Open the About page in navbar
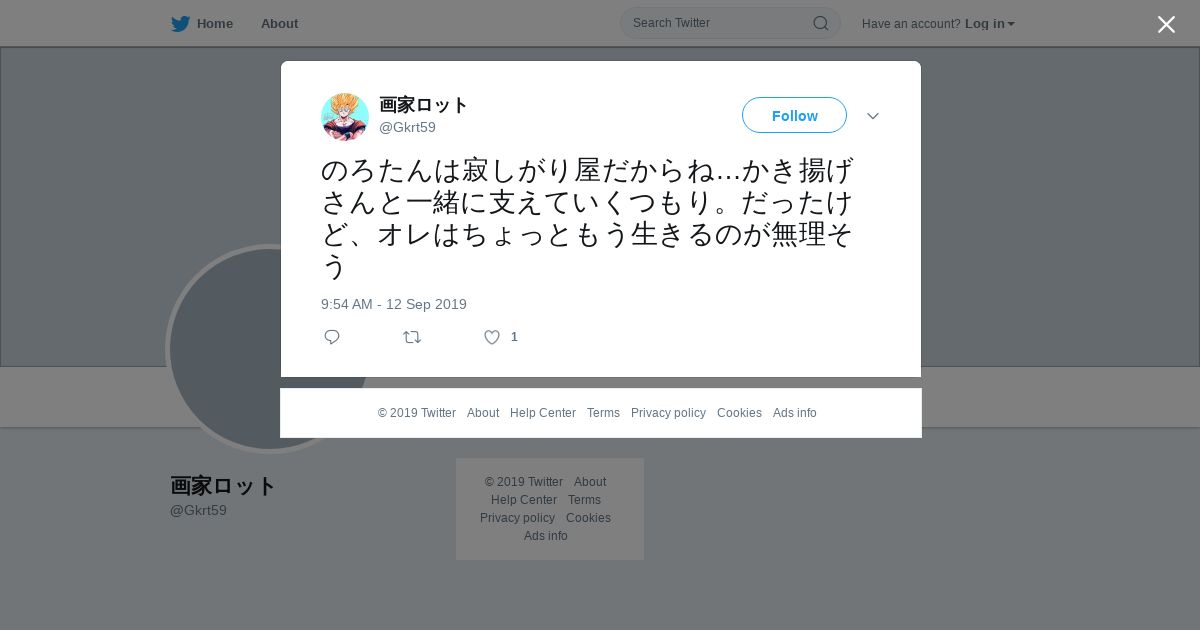The width and height of the screenshot is (1200, 630). [279, 23]
